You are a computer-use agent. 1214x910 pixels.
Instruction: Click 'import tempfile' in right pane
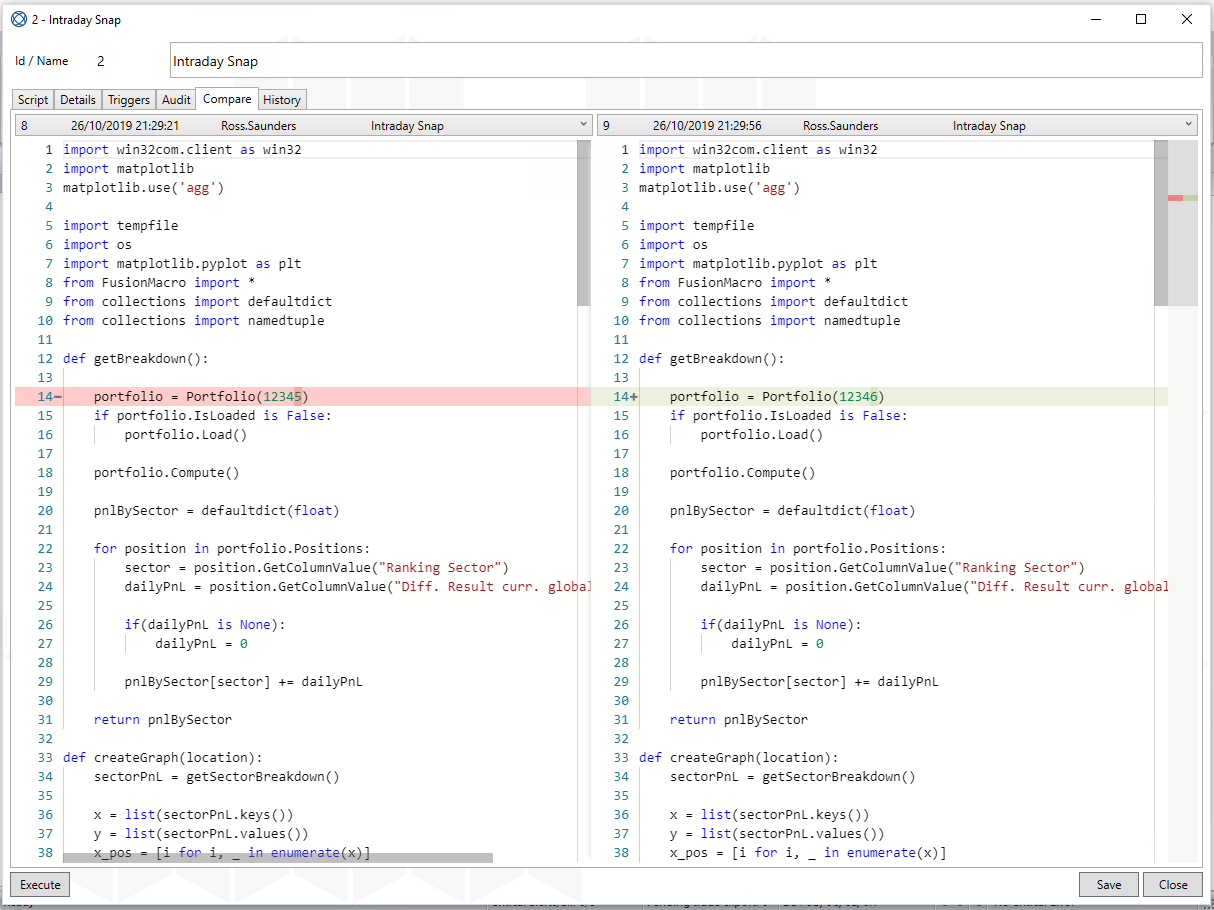(x=697, y=226)
